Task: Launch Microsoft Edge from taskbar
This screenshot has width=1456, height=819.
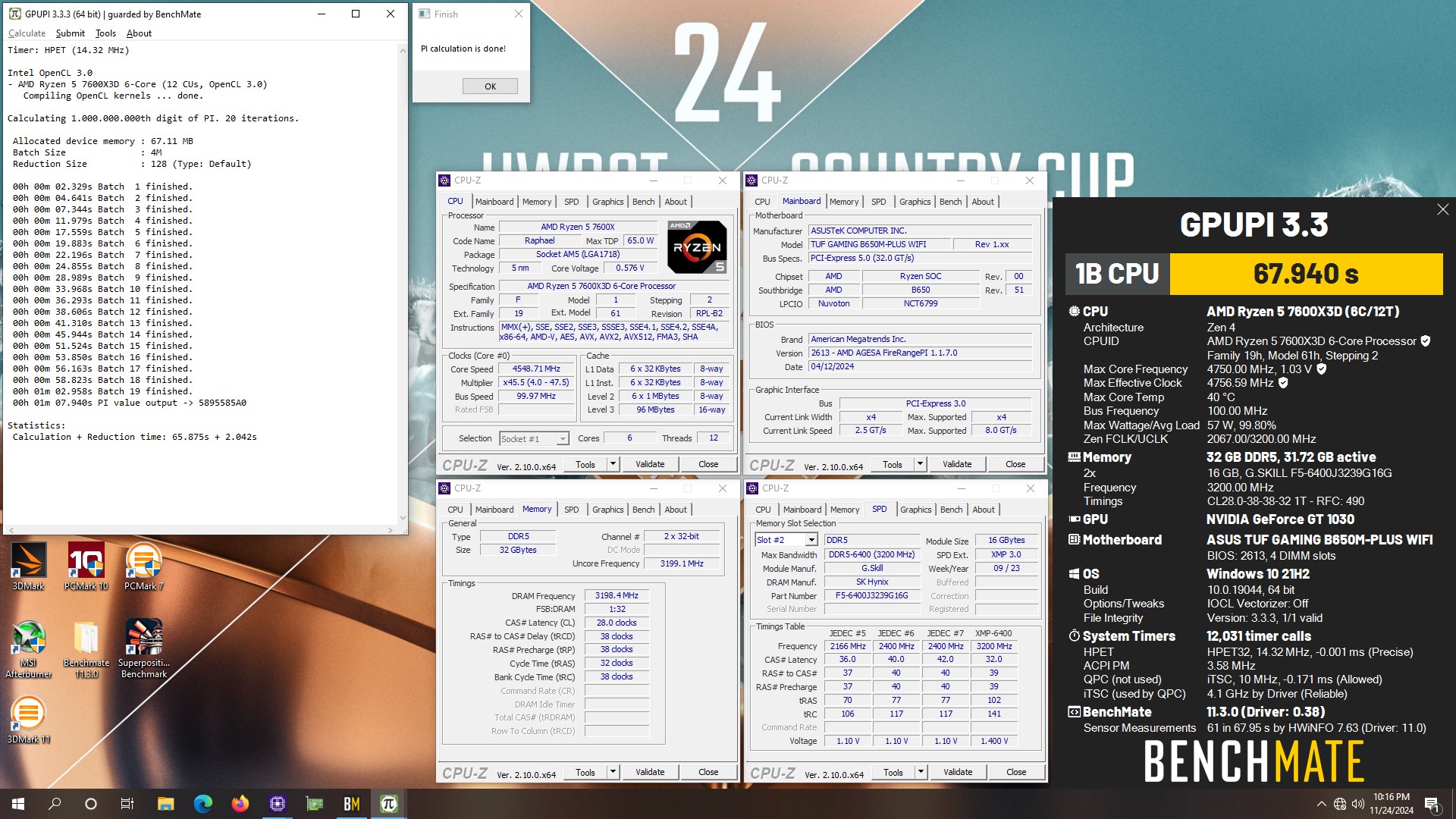Action: 202,804
